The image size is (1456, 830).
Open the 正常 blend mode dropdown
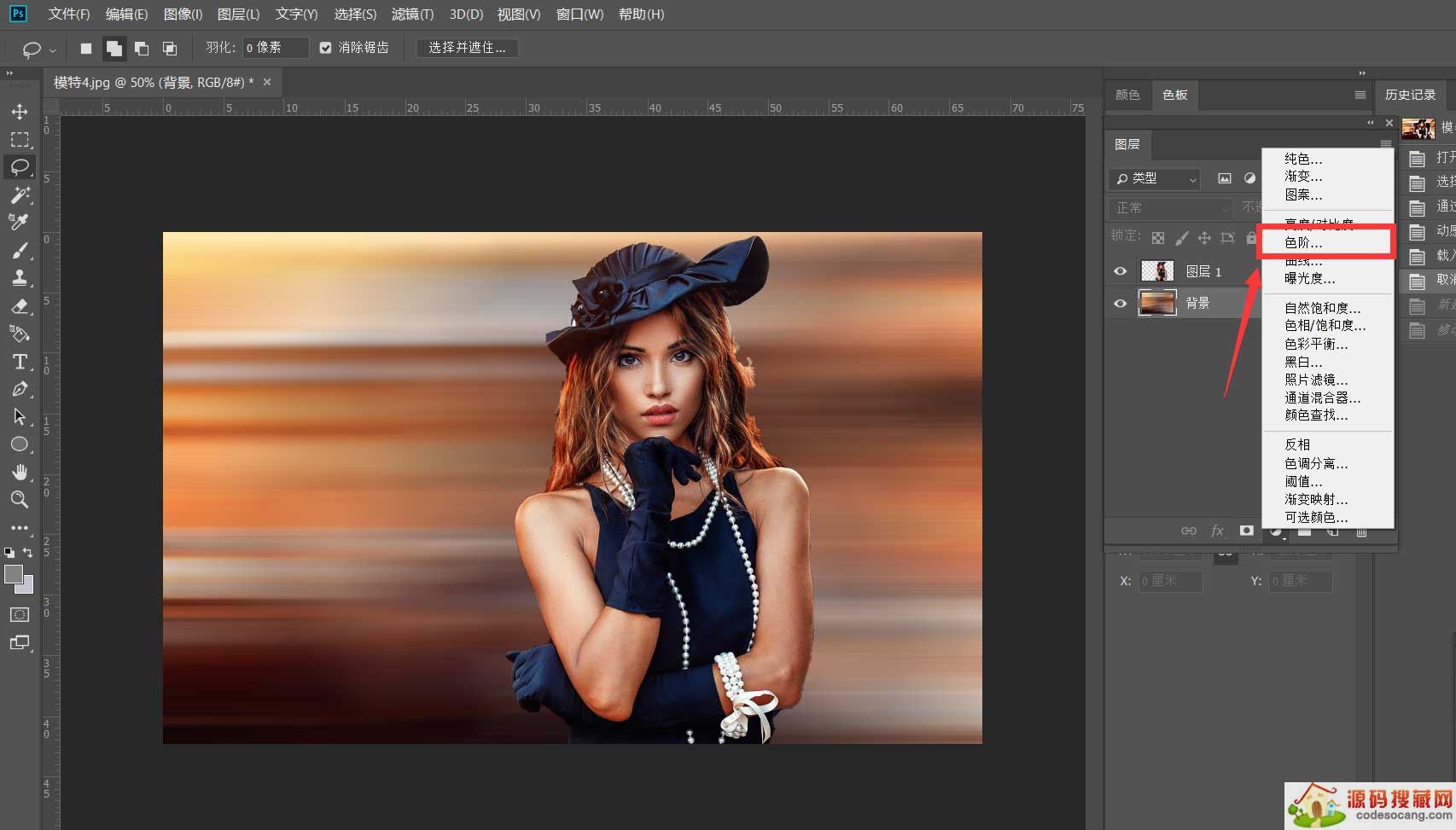[1170, 208]
